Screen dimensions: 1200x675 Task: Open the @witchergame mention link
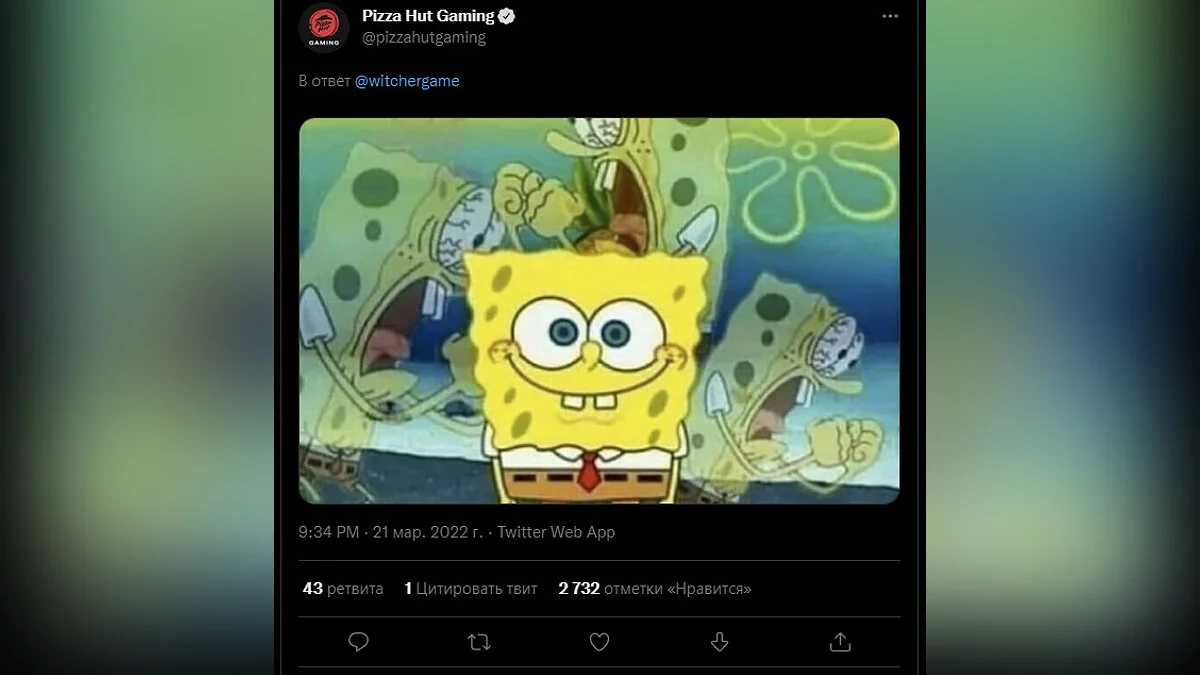click(x=407, y=81)
